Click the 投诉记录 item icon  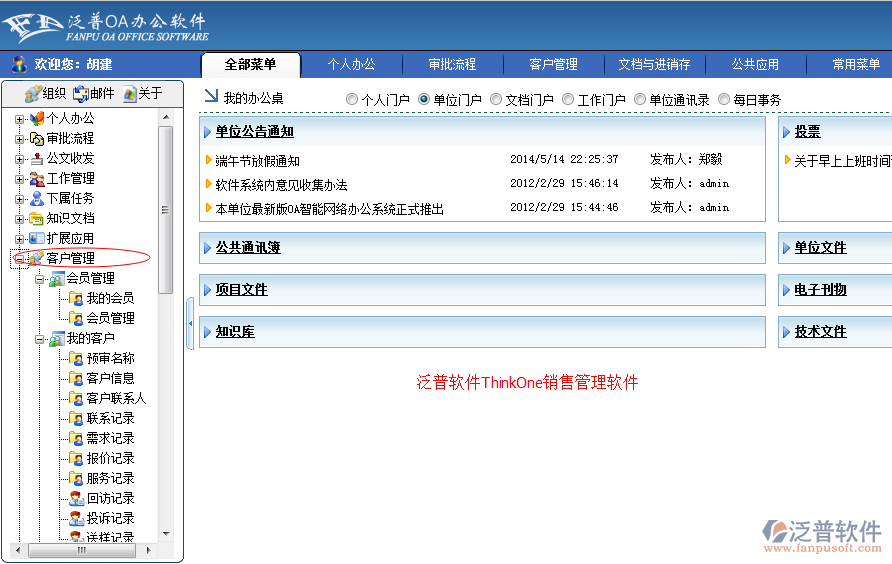click(x=76, y=518)
